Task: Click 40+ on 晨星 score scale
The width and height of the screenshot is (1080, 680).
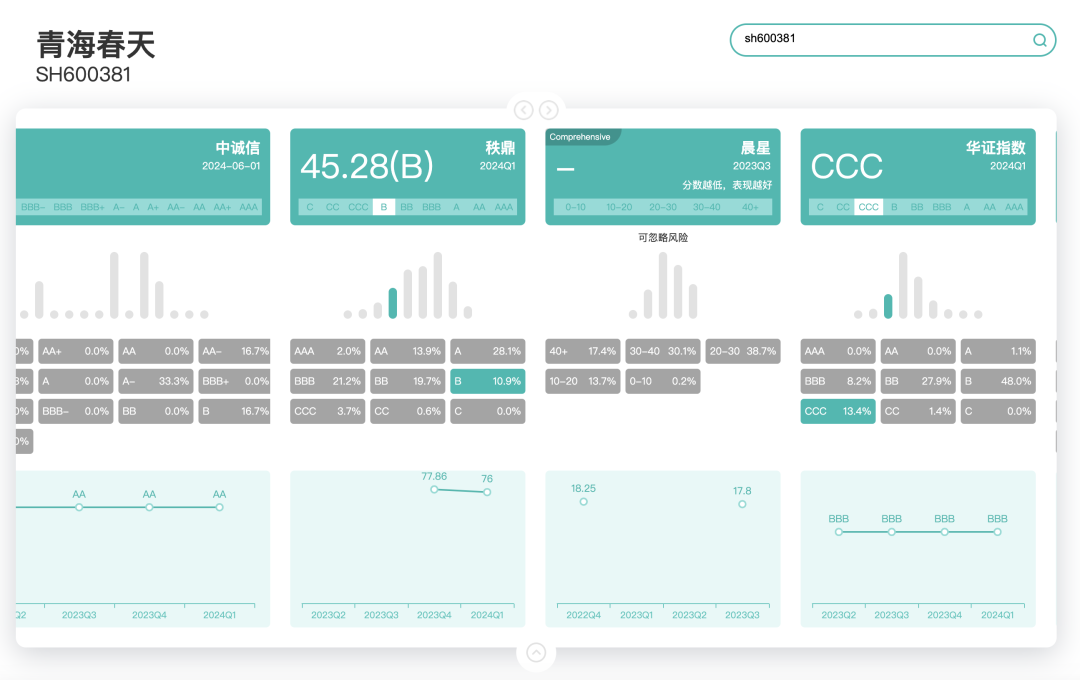Action: pyautogui.click(x=749, y=207)
